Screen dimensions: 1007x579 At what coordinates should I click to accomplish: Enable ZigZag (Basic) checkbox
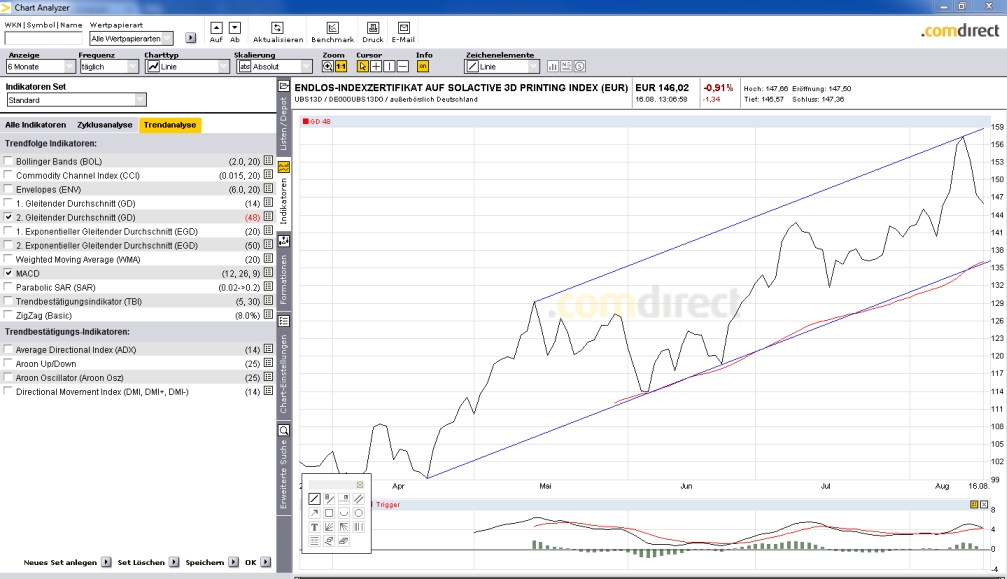pos(8,315)
